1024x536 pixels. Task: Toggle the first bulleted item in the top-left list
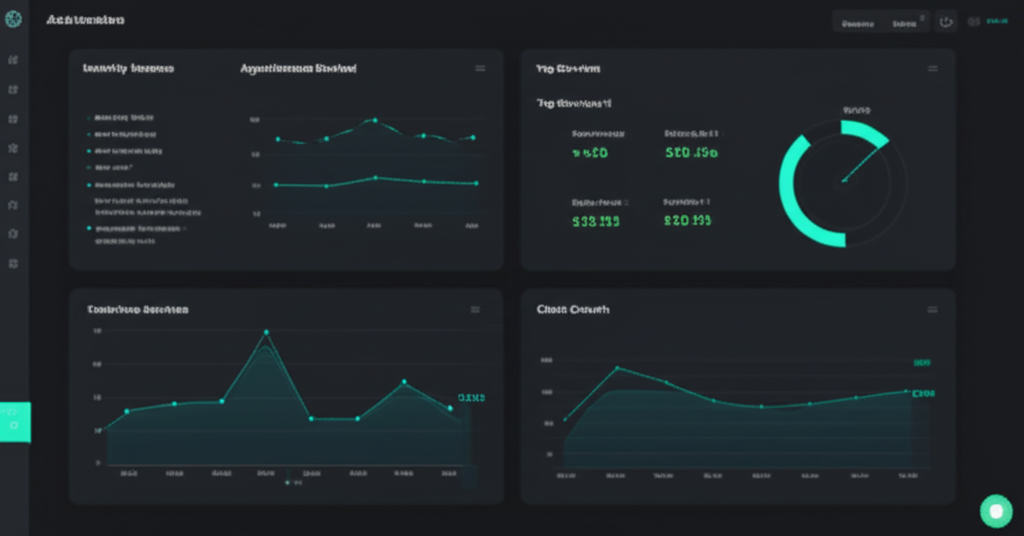click(x=89, y=116)
